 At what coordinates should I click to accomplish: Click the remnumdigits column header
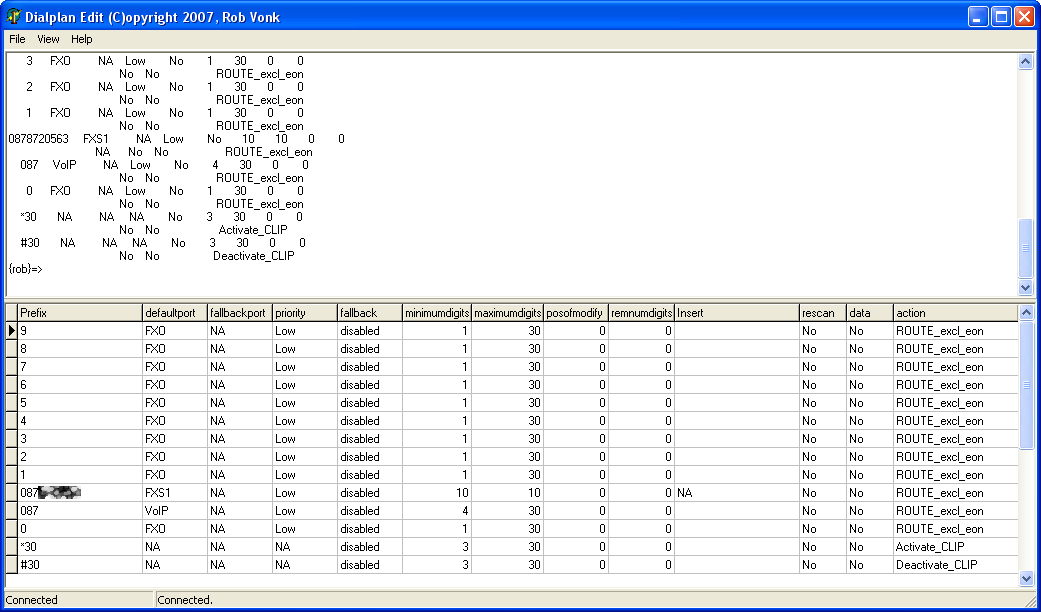pos(641,313)
